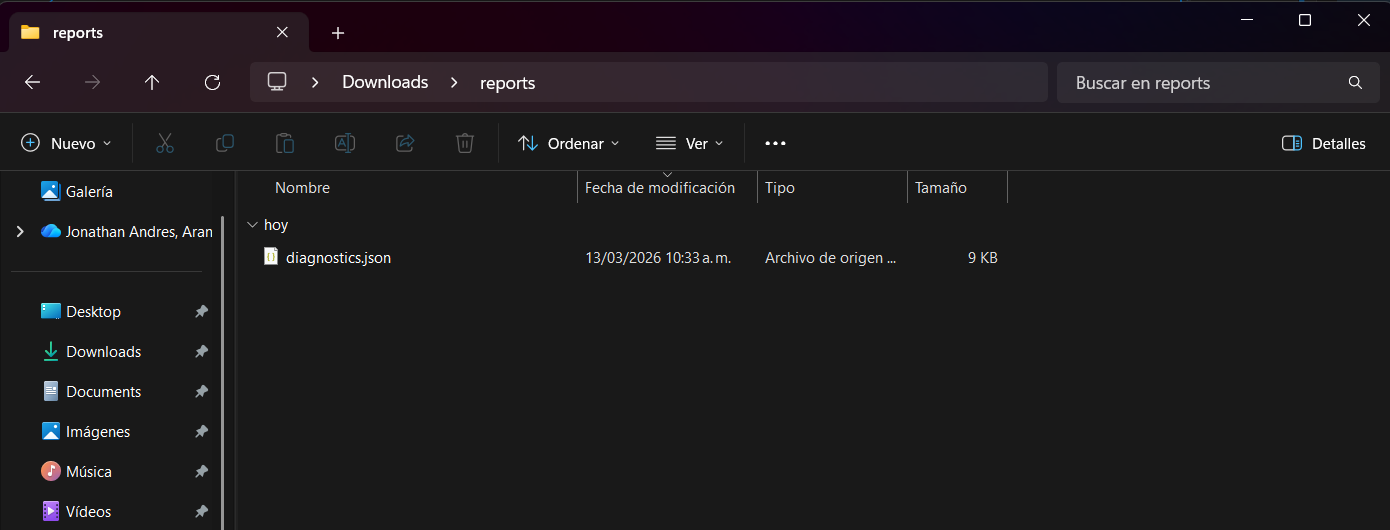
Task: Click the Cut scissors icon
Action: coord(165,143)
